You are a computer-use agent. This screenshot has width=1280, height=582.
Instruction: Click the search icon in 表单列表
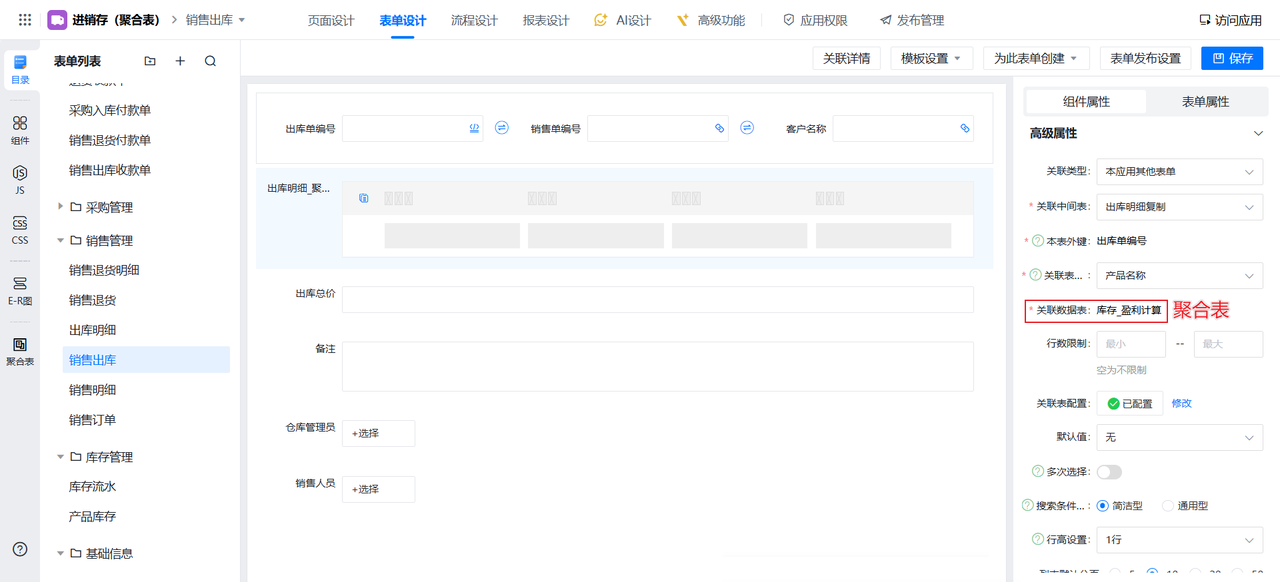coord(210,61)
